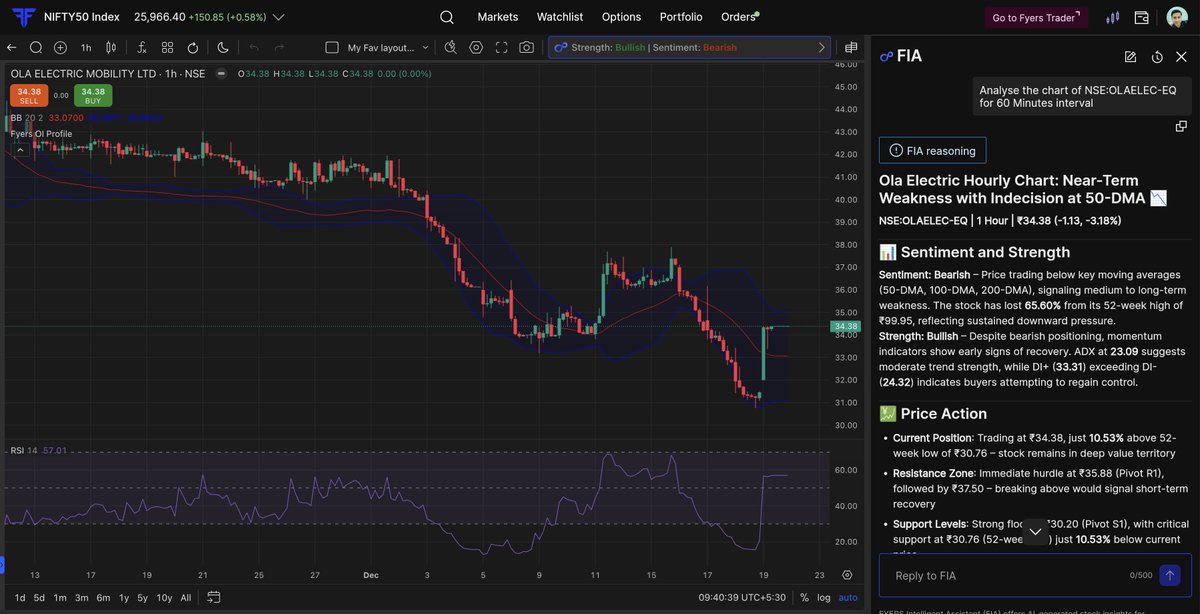Open the UTC+5:30 timezone menu
1200x614 pixels.
(740, 597)
